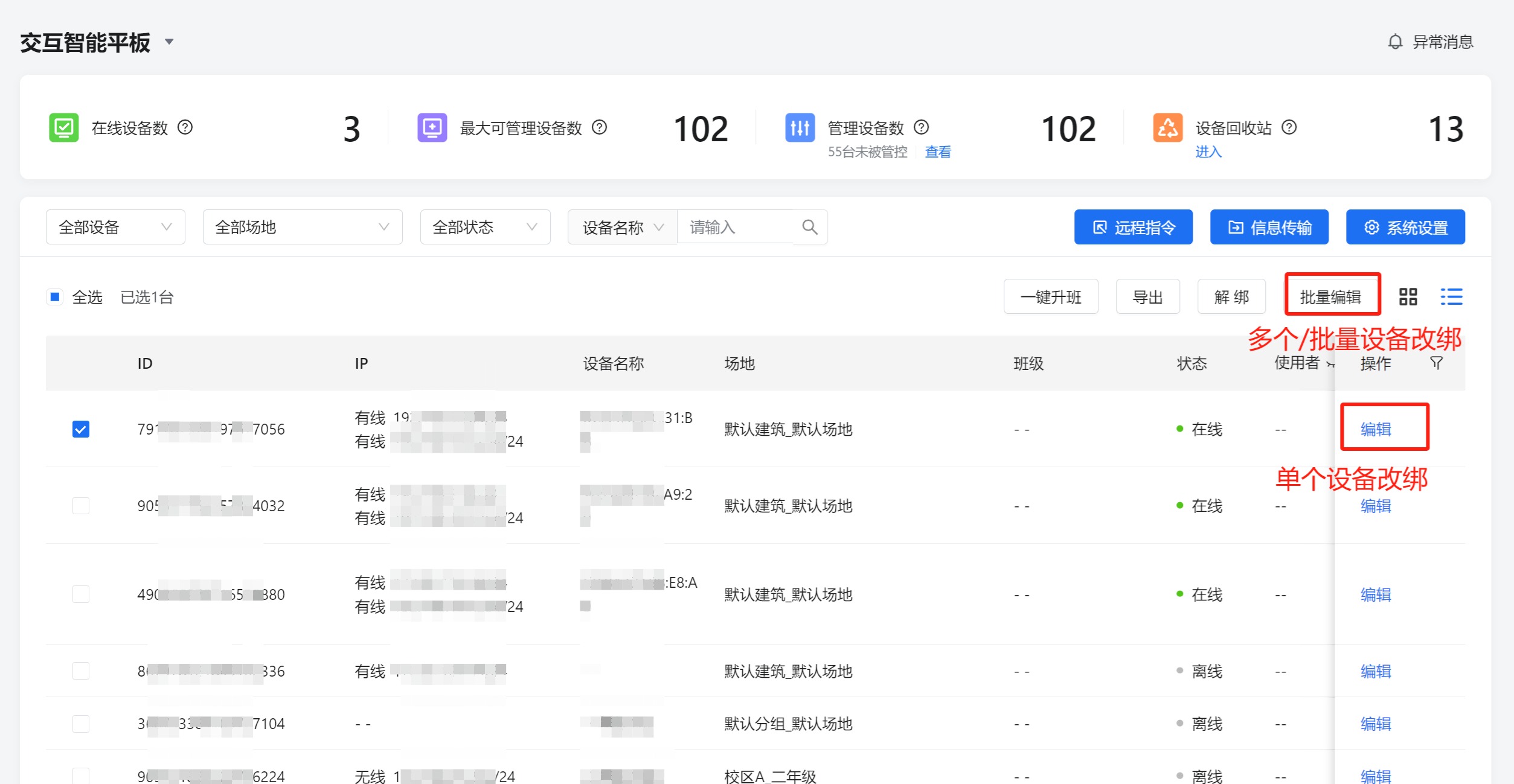This screenshot has height=784, width=1514.
Task: Open 查看 link for unmanaged devices
Action: (x=938, y=152)
